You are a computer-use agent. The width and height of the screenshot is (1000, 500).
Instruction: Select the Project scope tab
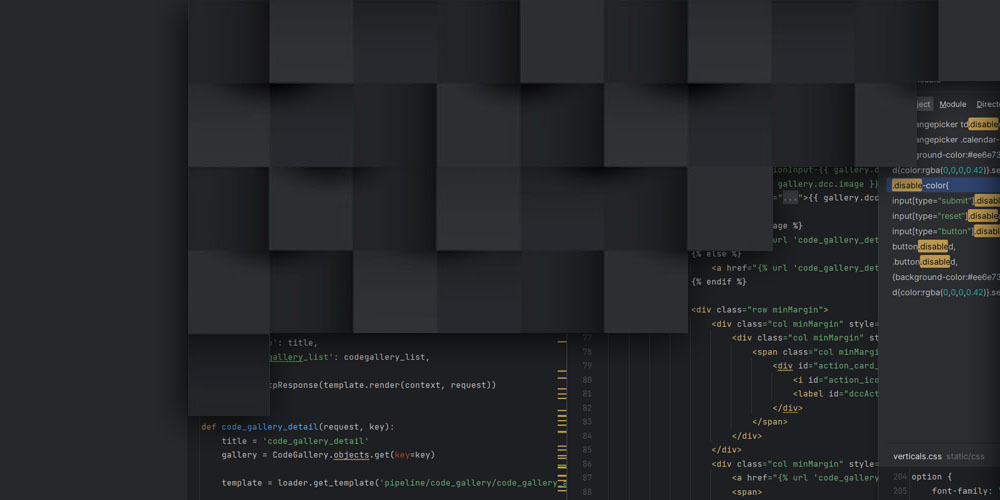point(917,104)
